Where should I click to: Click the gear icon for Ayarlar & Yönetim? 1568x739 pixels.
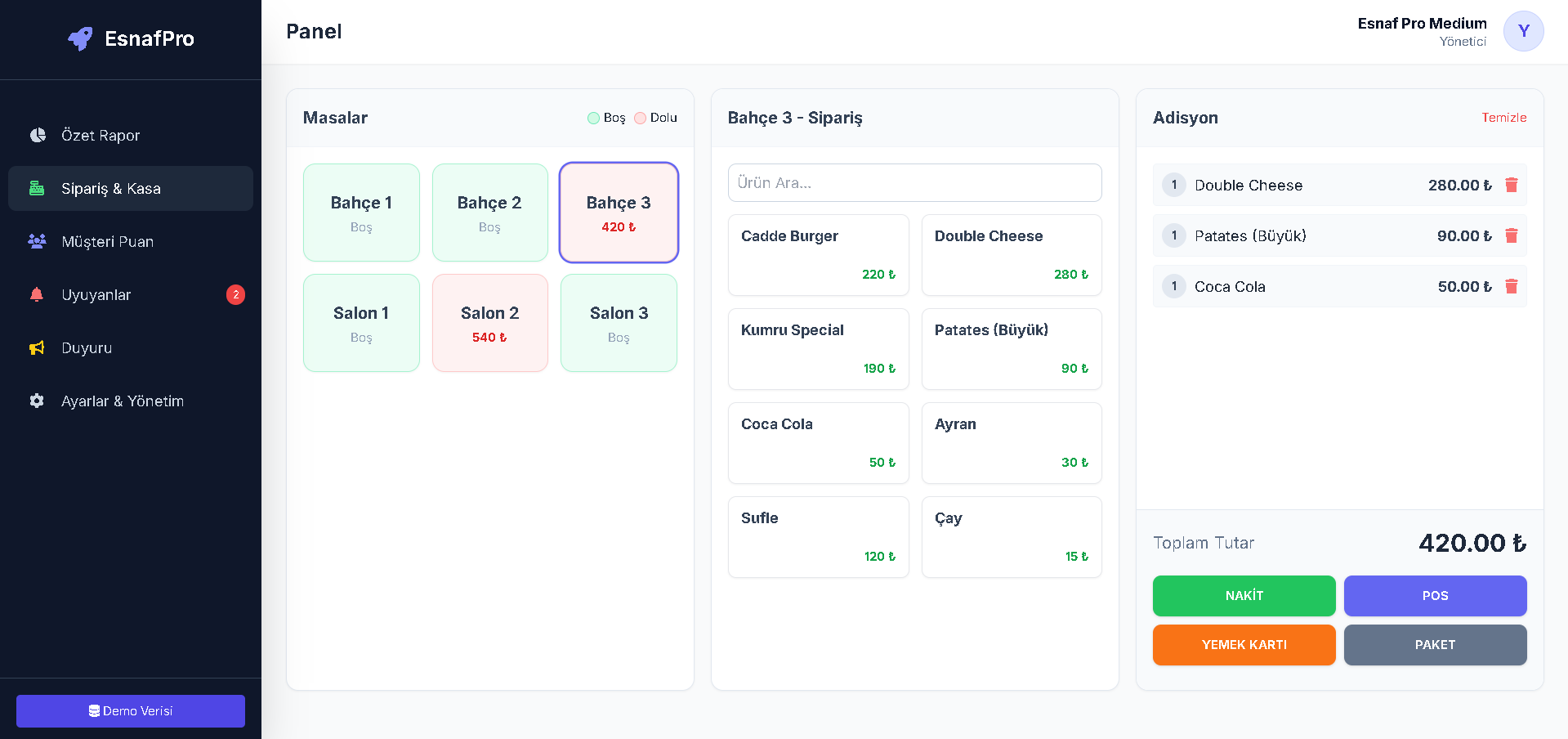pos(37,401)
